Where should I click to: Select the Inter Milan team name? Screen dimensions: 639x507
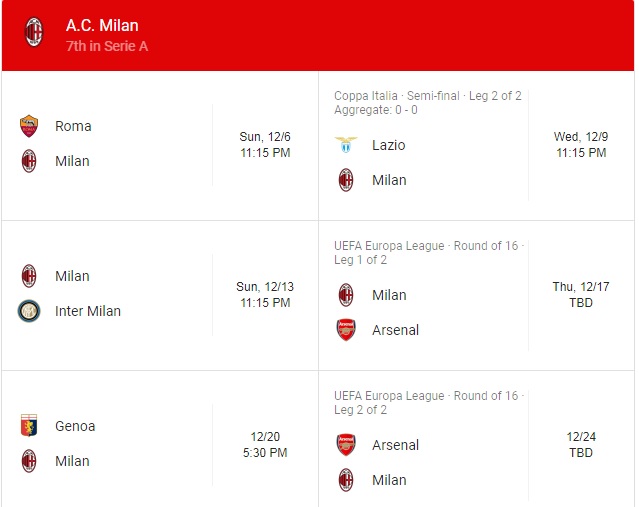88,311
